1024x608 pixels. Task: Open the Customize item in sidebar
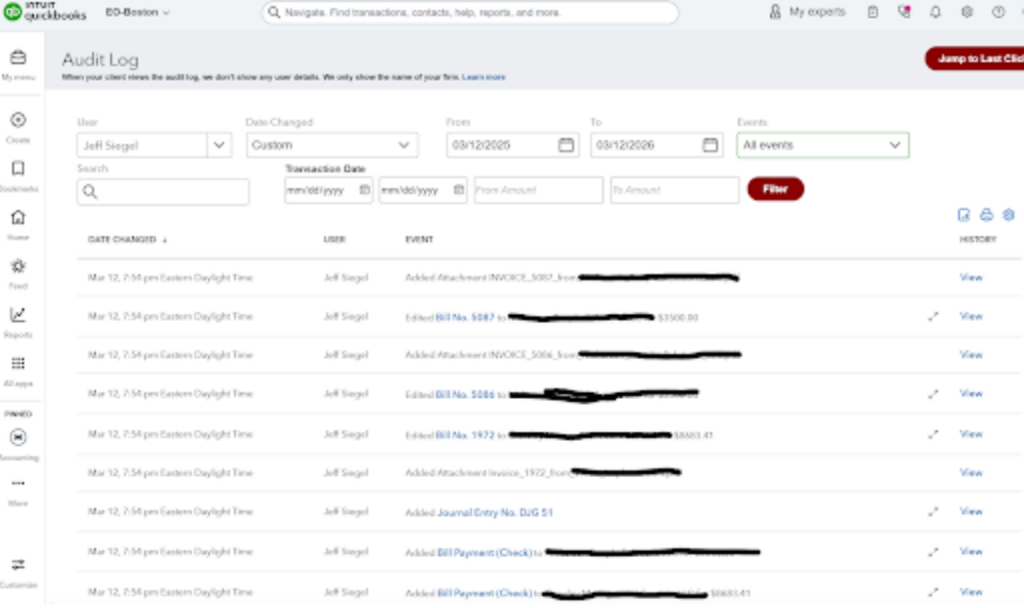[x=18, y=566]
